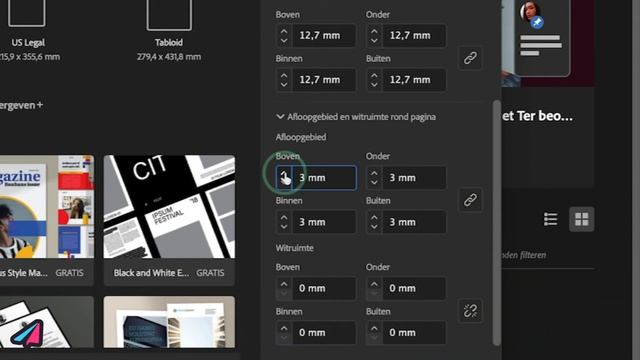The width and height of the screenshot is (640, 360).
Task: Click the Afloopgebied Boven 3 mm field
Action: (x=324, y=178)
